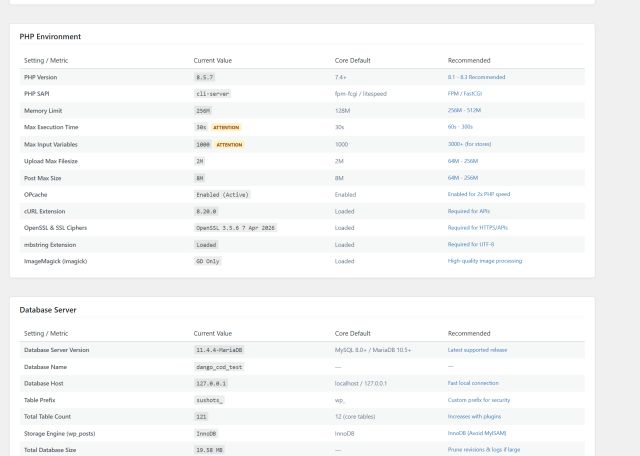The height and width of the screenshot is (456, 640).
Task: Select the 'cURL Extension' row label
Action: [44, 211]
